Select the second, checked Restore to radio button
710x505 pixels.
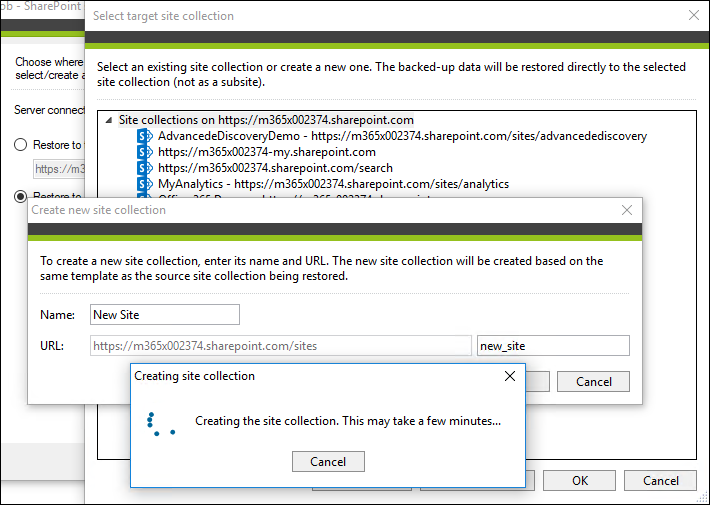[21, 196]
